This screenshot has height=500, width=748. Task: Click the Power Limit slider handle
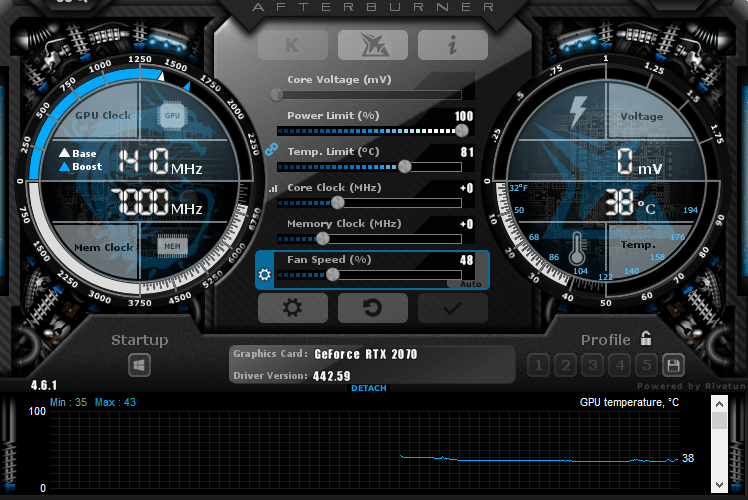pos(462,130)
